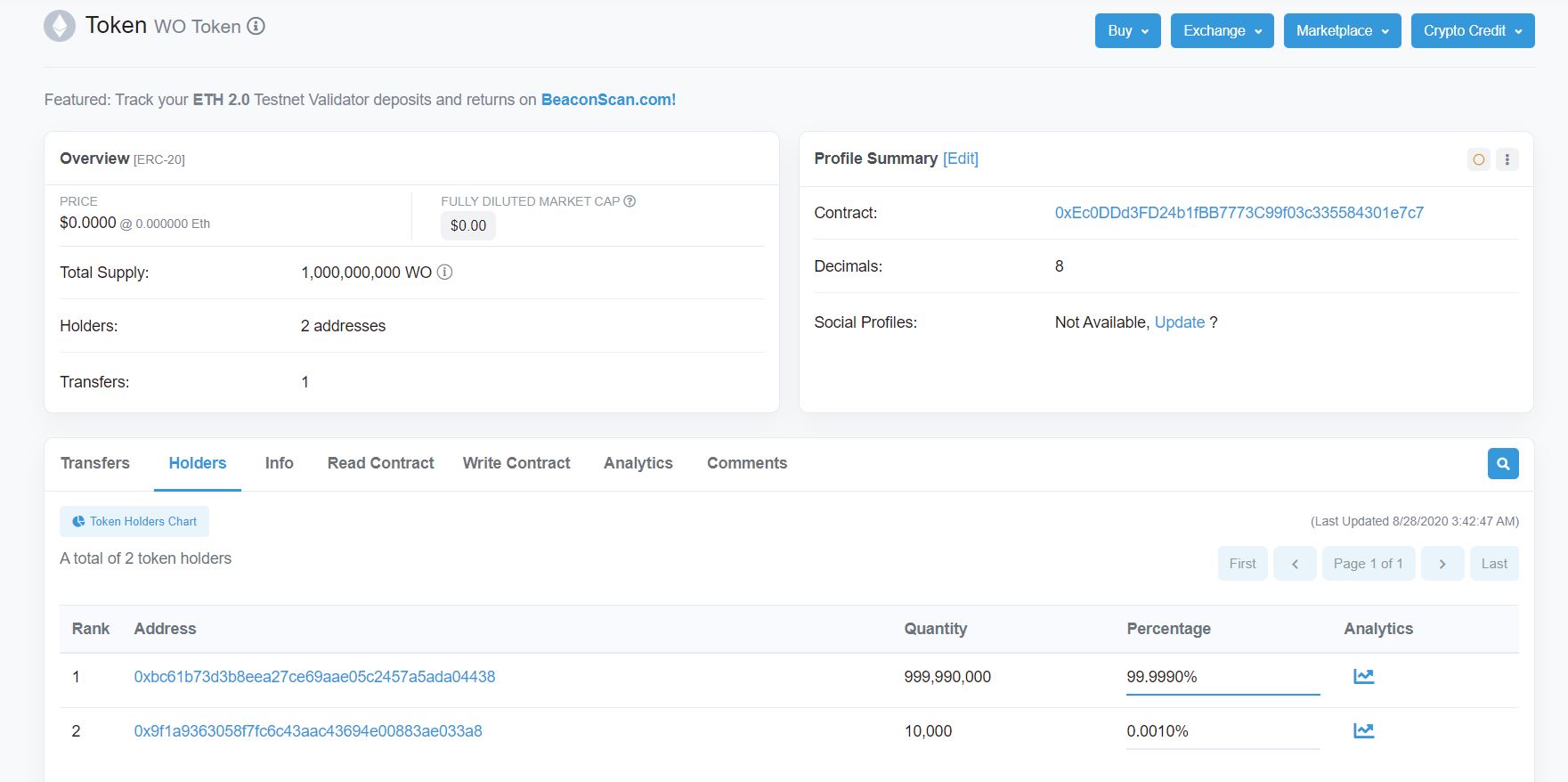Click the Last Updated timestamp text
The width and height of the screenshot is (1568, 782).
[1415, 521]
